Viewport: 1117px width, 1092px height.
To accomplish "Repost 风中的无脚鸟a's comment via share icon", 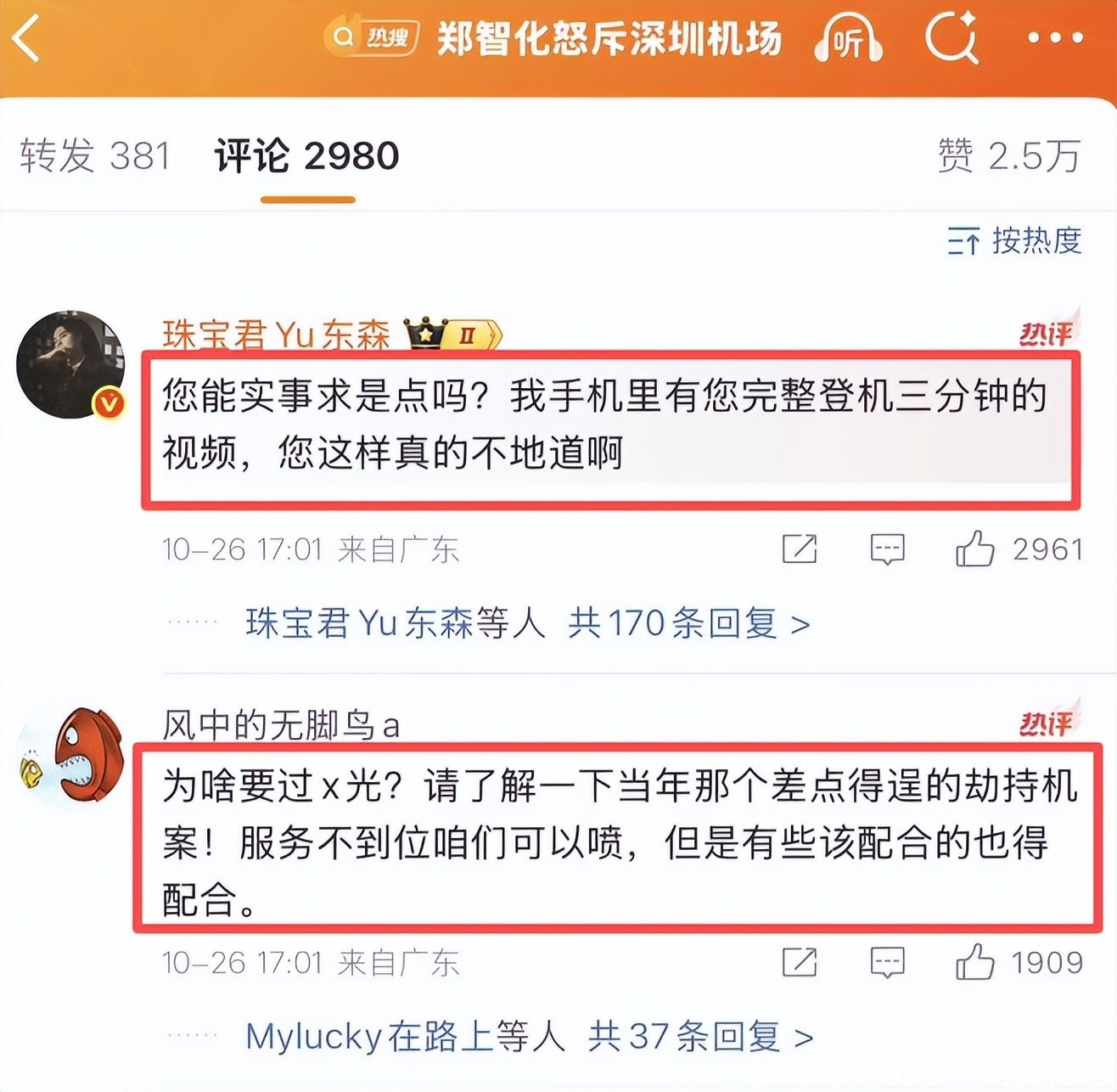I will click(x=799, y=962).
